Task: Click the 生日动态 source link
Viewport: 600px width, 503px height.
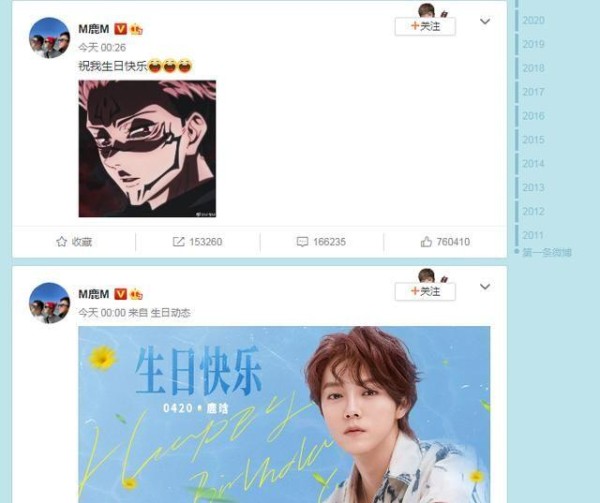Action: tap(170, 313)
